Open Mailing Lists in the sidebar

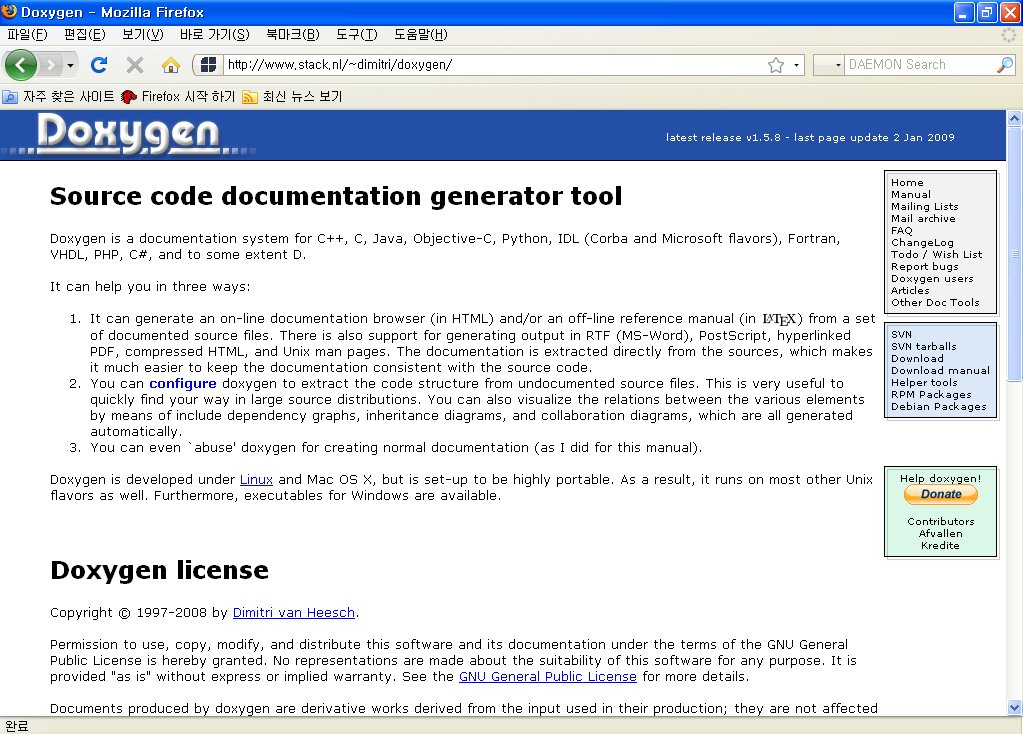[924, 206]
